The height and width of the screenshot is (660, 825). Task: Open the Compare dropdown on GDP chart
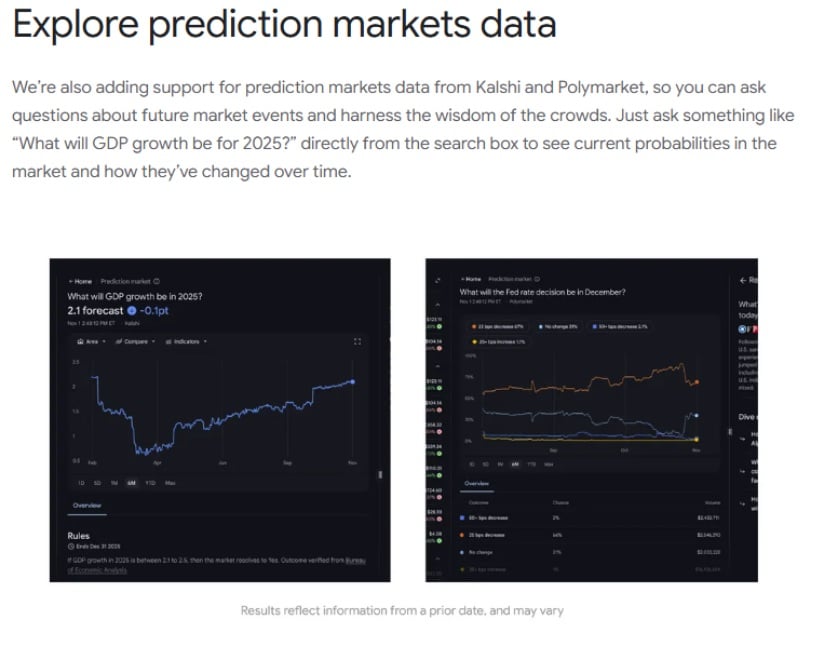(133, 341)
